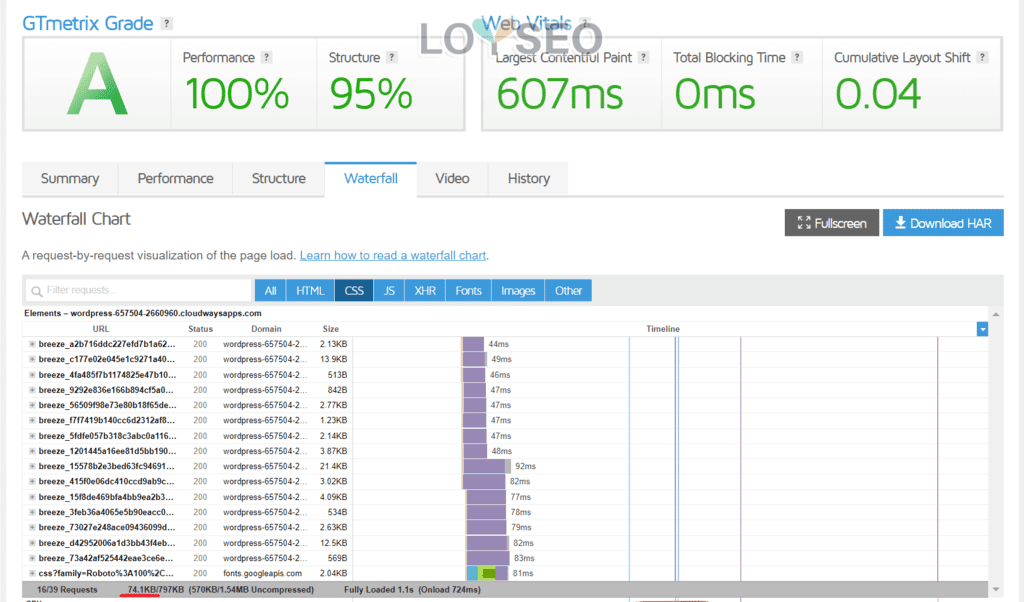Expand the breeze_73027e248ace09436099d request row

[32, 528]
